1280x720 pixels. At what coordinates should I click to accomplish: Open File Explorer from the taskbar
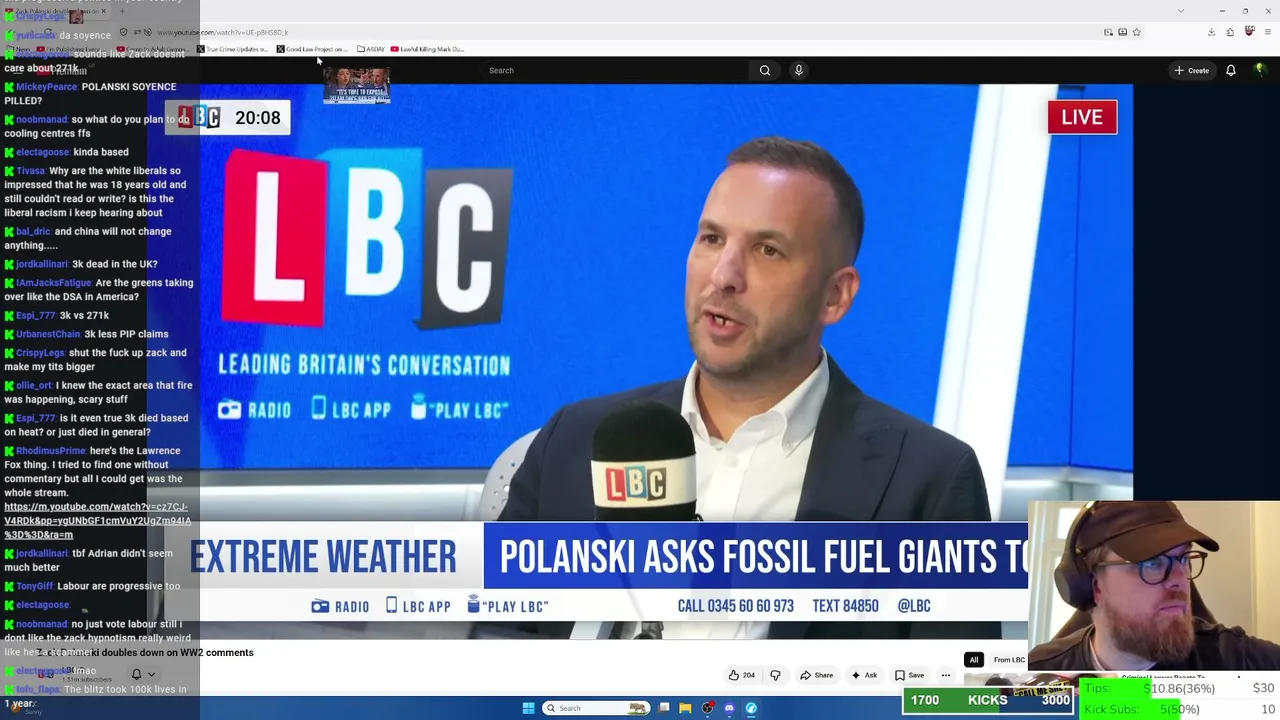click(x=685, y=708)
